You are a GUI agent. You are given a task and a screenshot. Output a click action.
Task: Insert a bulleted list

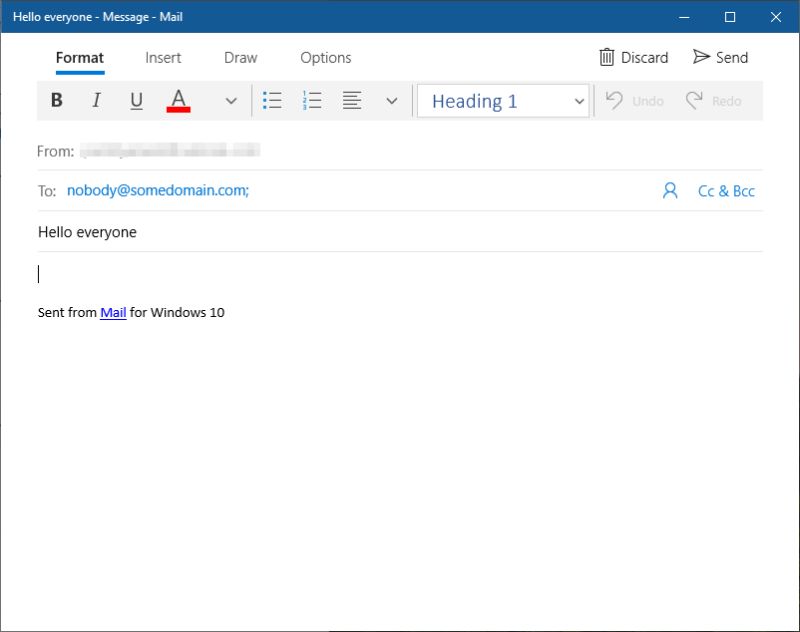point(272,100)
